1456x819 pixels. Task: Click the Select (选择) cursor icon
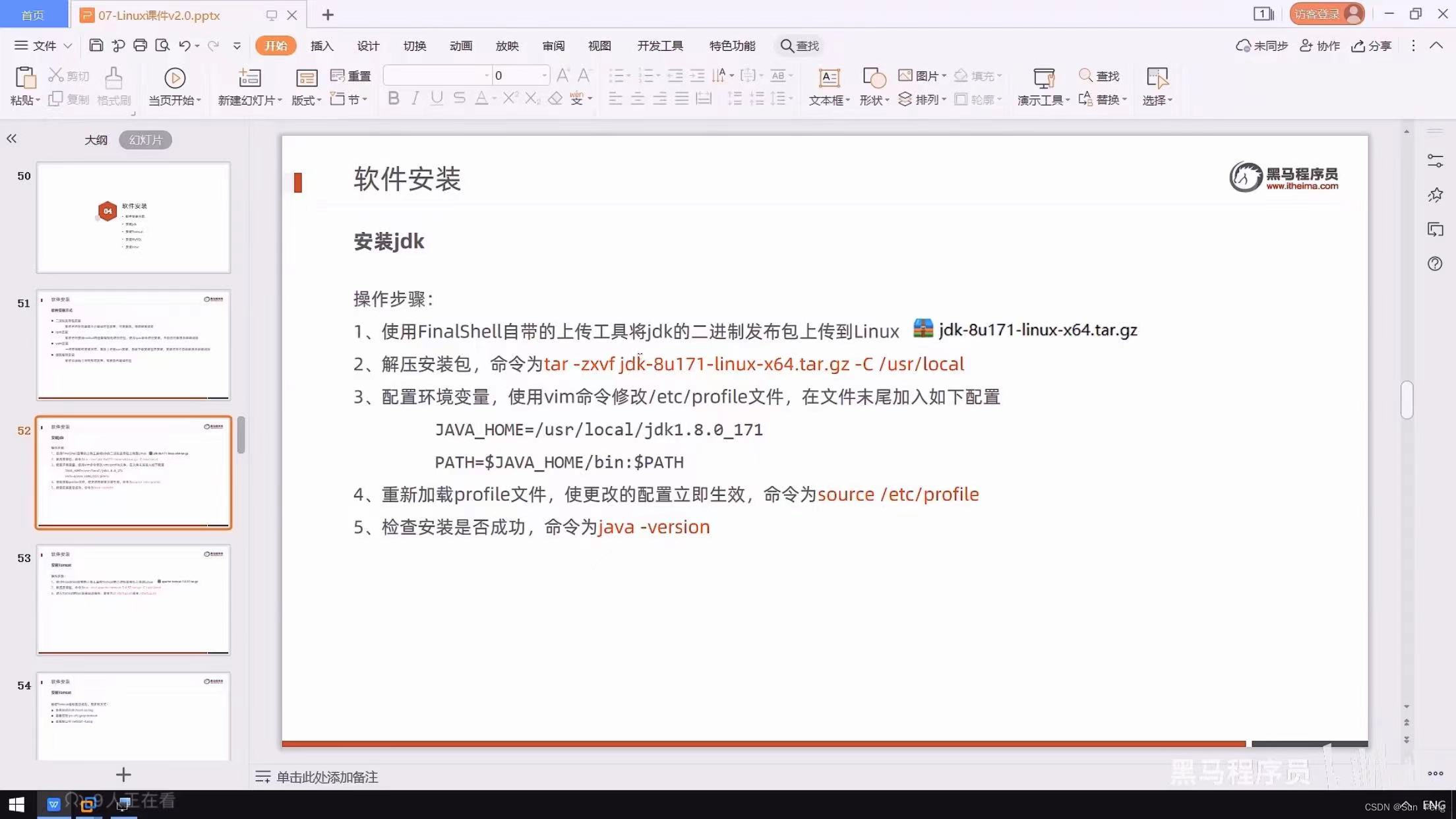[1157, 78]
